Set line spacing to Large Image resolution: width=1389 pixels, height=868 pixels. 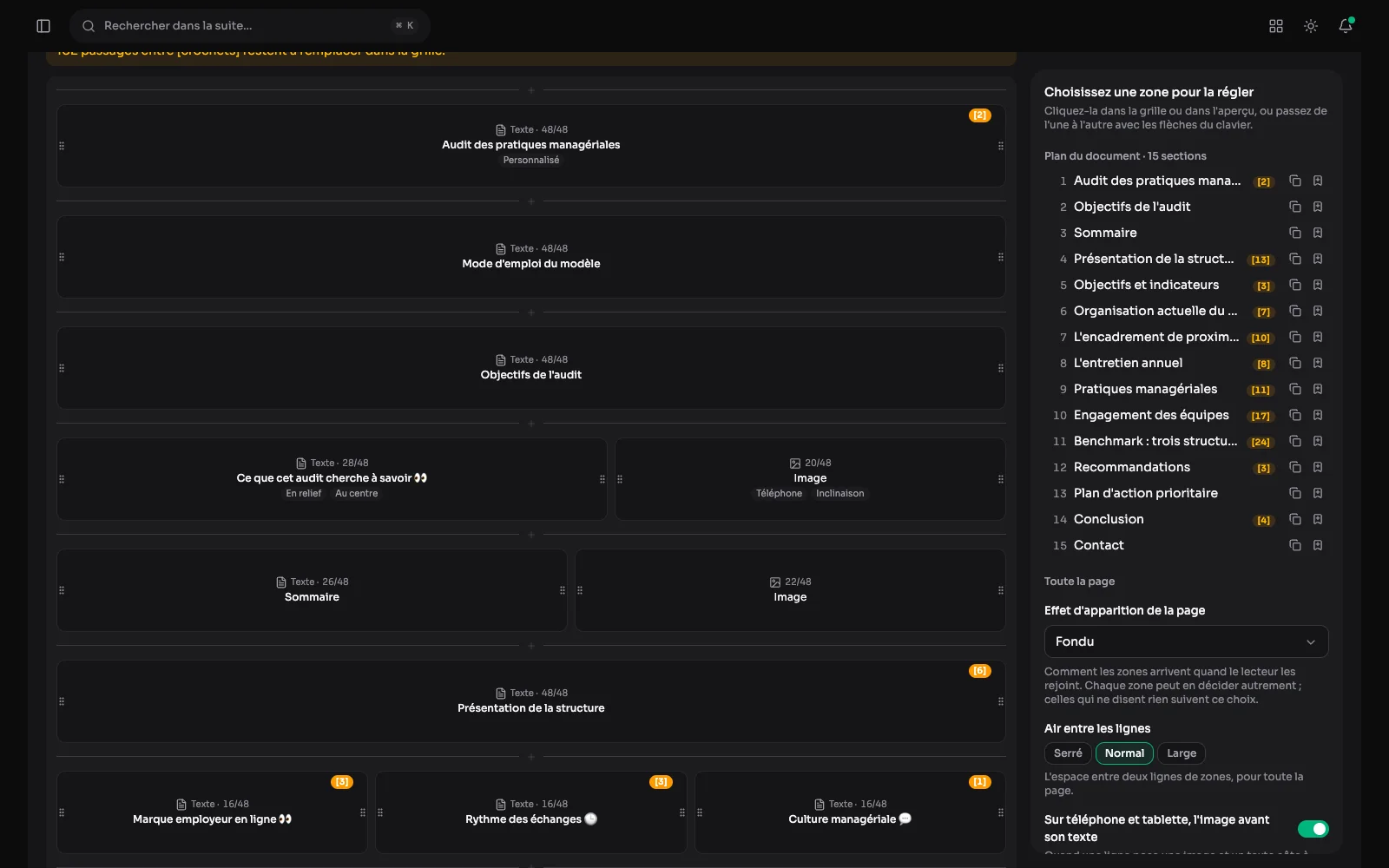pos(1182,753)
